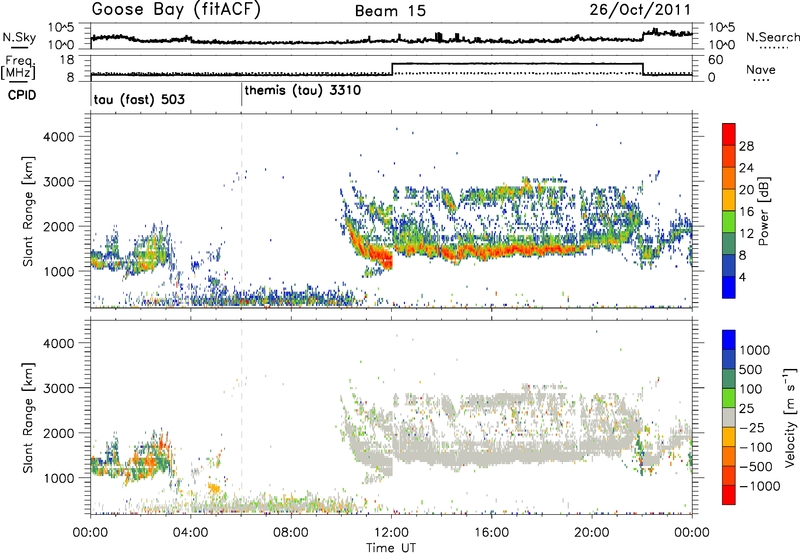This screenshot has height=554, width=800.
Task: Click power panel "Slant Range [km]" label
Action: [x=29, y=211]
